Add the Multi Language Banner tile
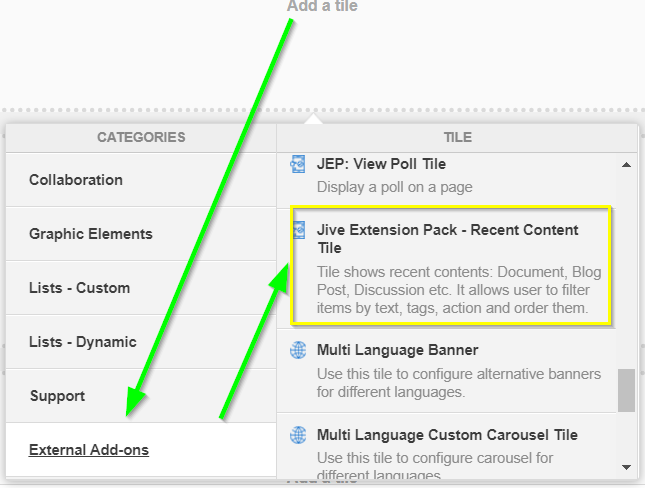This screenshot has height=488, width=645. [x=447, y=371]
